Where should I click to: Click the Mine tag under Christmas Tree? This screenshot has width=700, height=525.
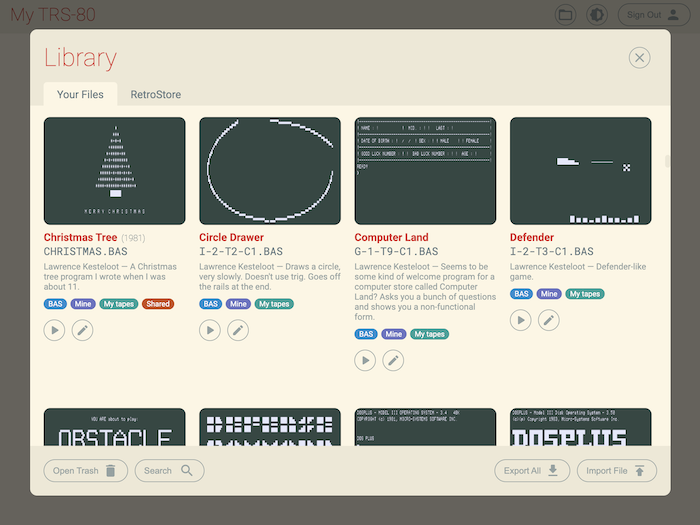(83, 304)
